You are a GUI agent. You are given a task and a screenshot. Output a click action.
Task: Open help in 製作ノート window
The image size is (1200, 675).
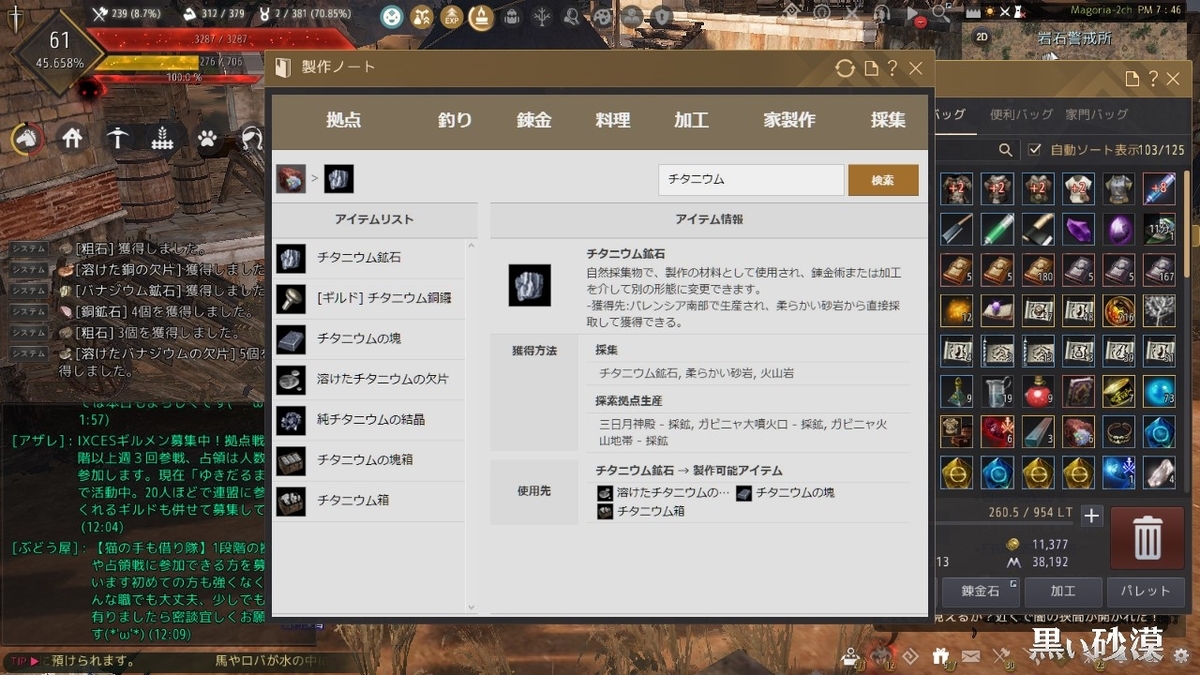pyautogui.click(x=893, y=69)
